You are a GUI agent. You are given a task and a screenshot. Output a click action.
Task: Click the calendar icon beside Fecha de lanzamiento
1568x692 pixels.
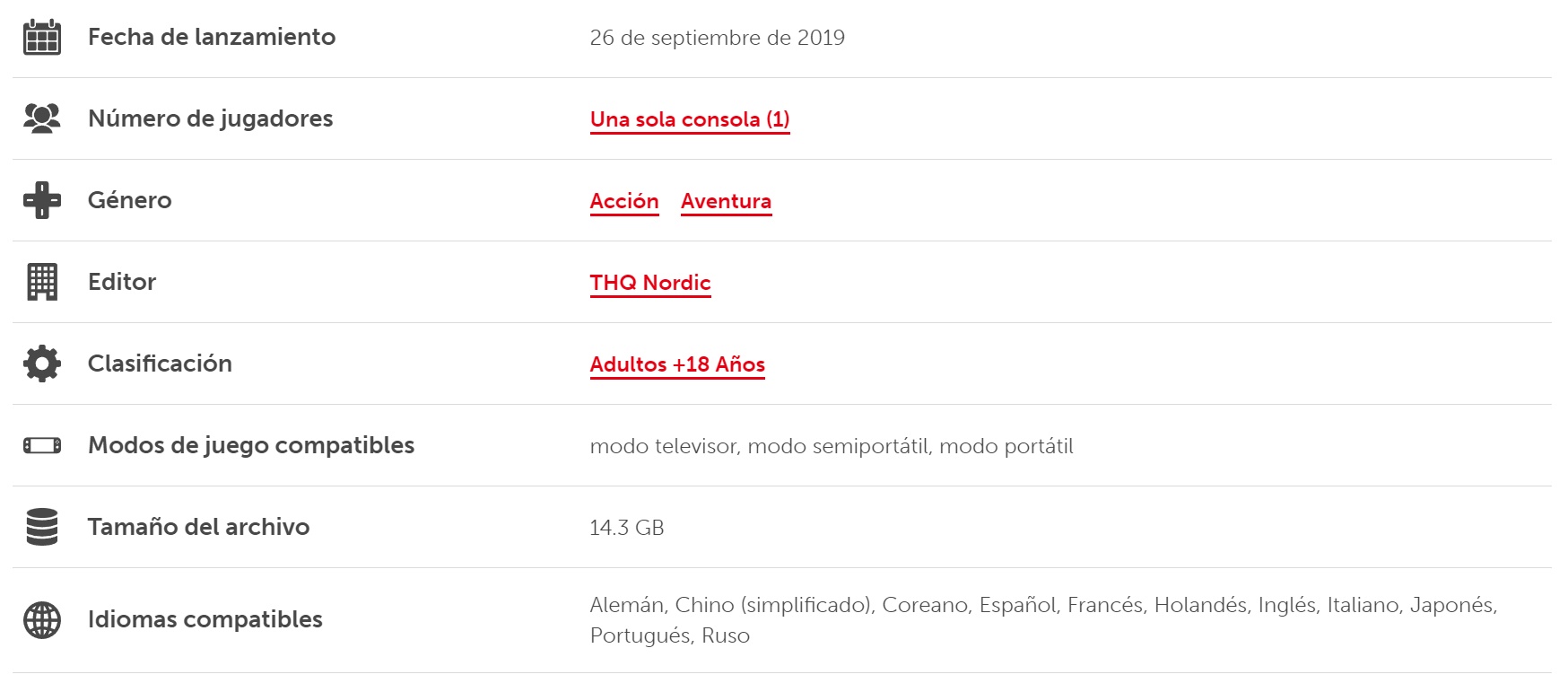click(x=42, y=37)
